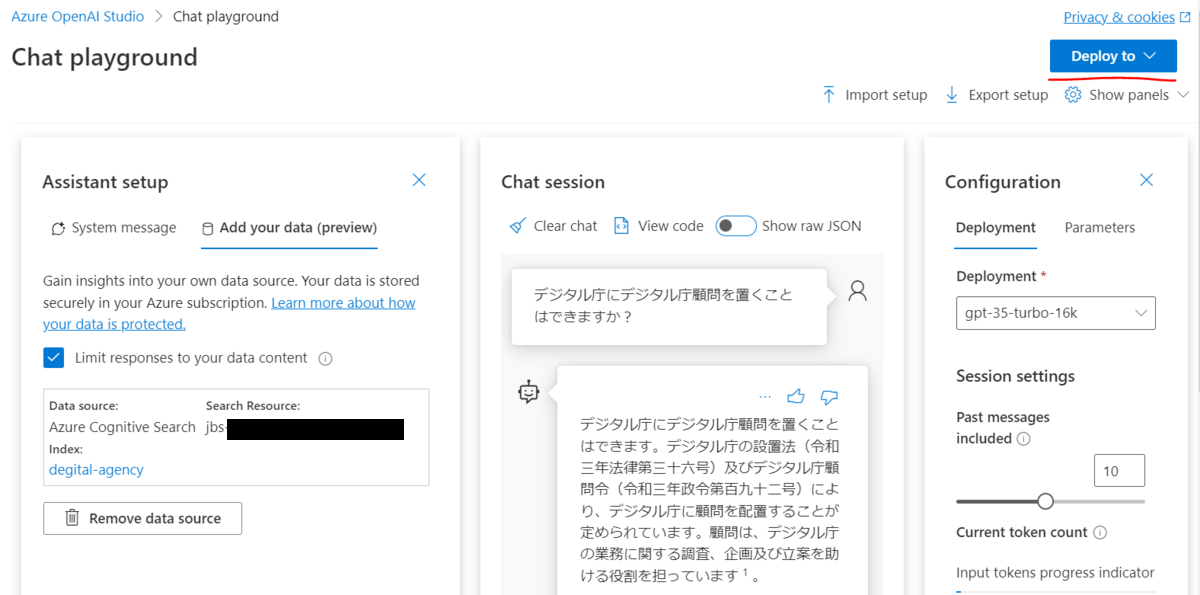Click the Remove data source button

coord(143,518)
